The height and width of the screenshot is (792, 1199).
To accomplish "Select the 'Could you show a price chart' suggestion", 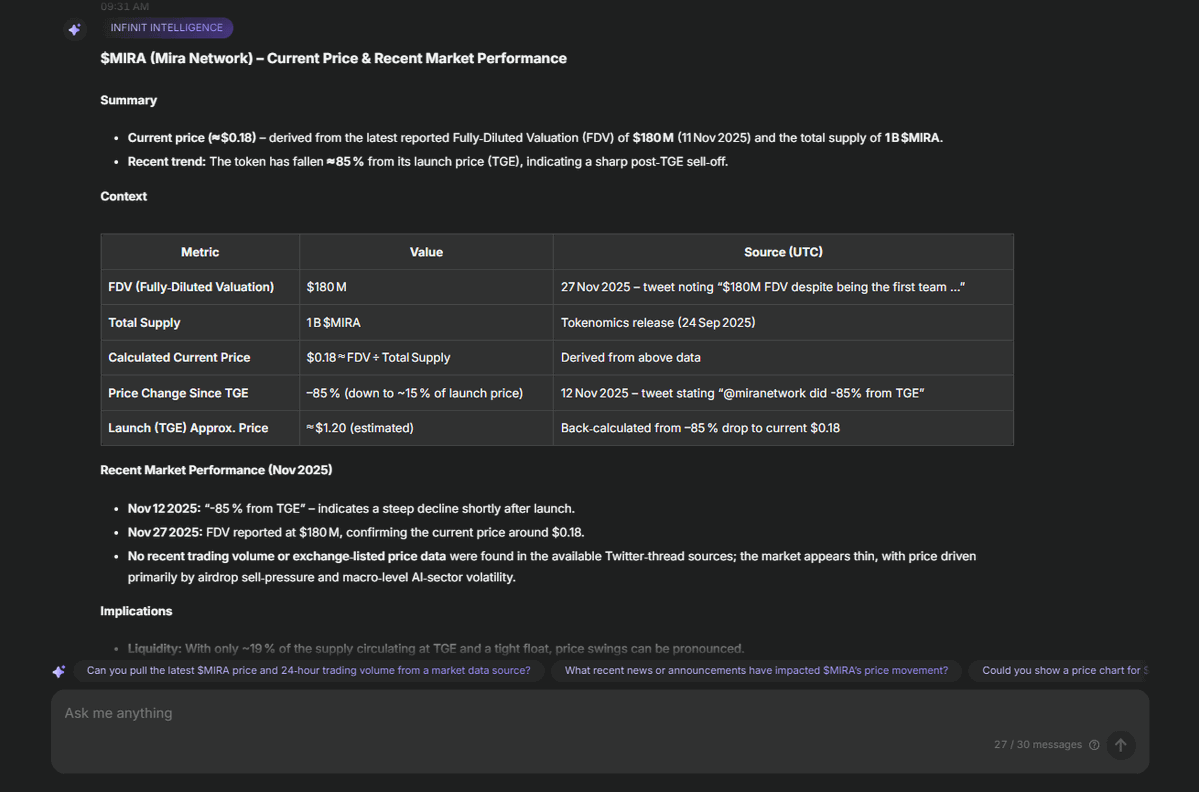I will click(x=1059, y=670).
